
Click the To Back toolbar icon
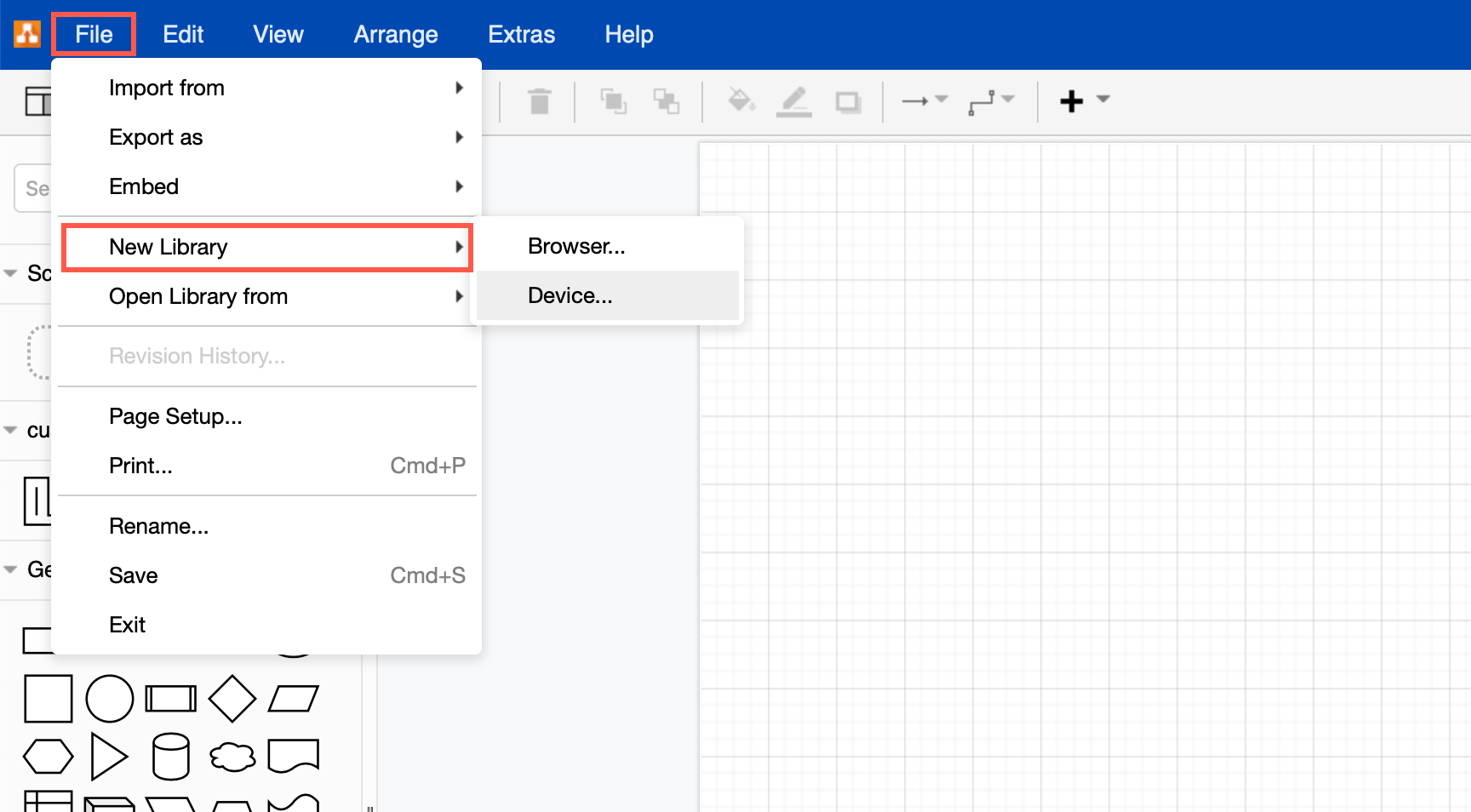coord(667,101)
